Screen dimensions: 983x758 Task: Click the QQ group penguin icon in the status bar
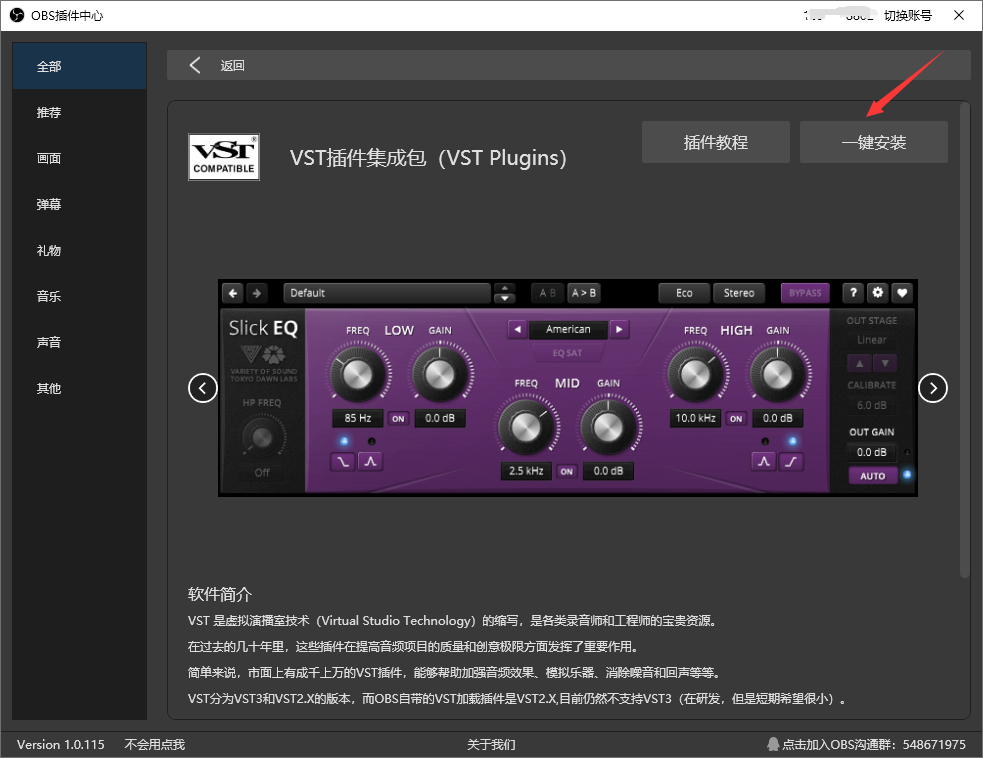tap(773, 744)
